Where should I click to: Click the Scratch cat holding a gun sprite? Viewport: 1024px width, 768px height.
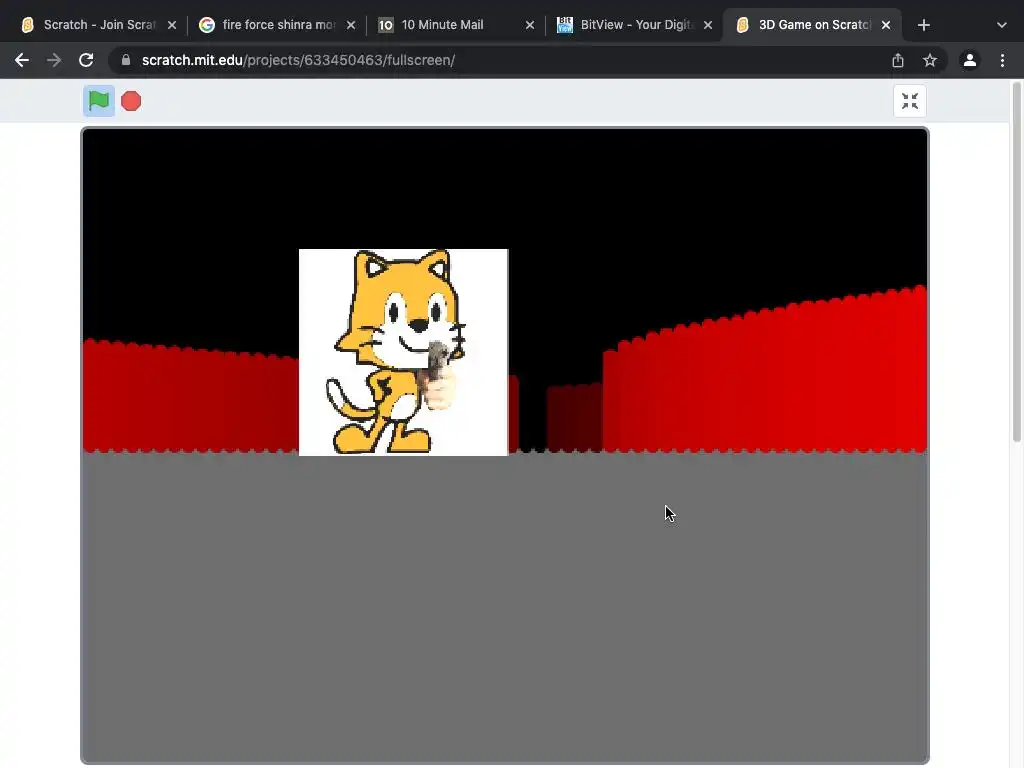(x=403, y=352)
